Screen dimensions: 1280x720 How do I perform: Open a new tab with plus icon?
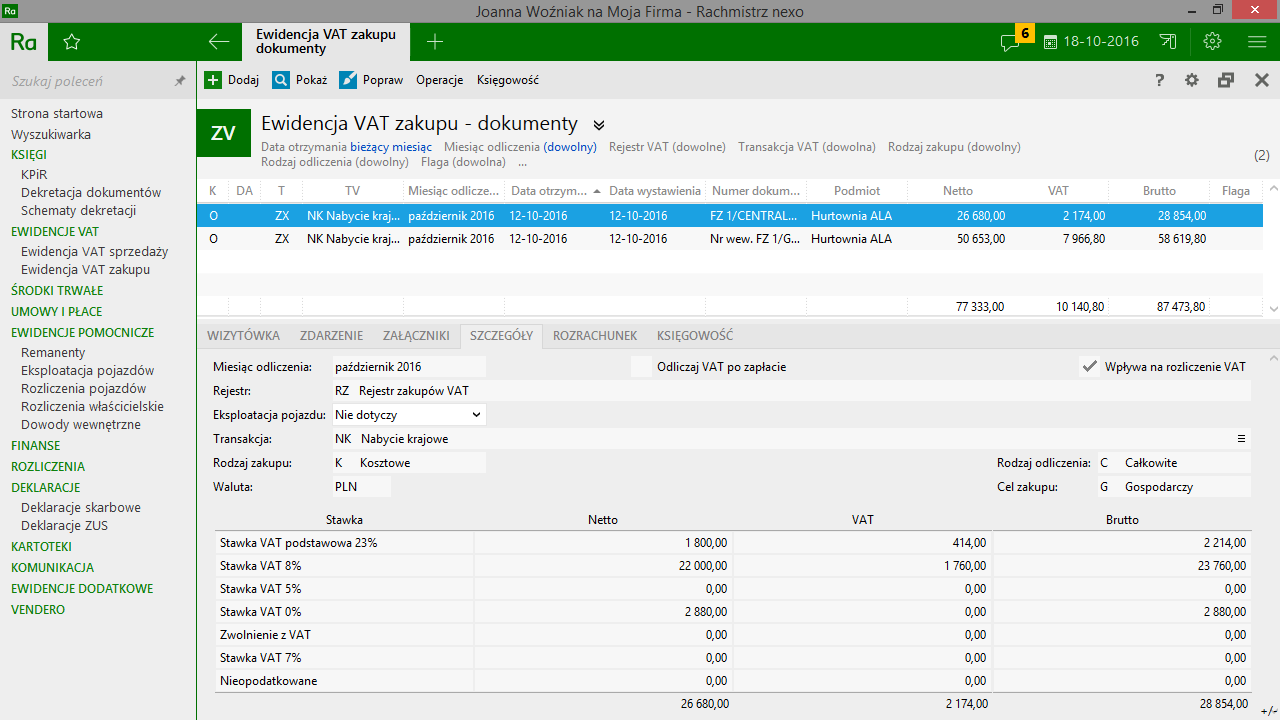point(434,42)
